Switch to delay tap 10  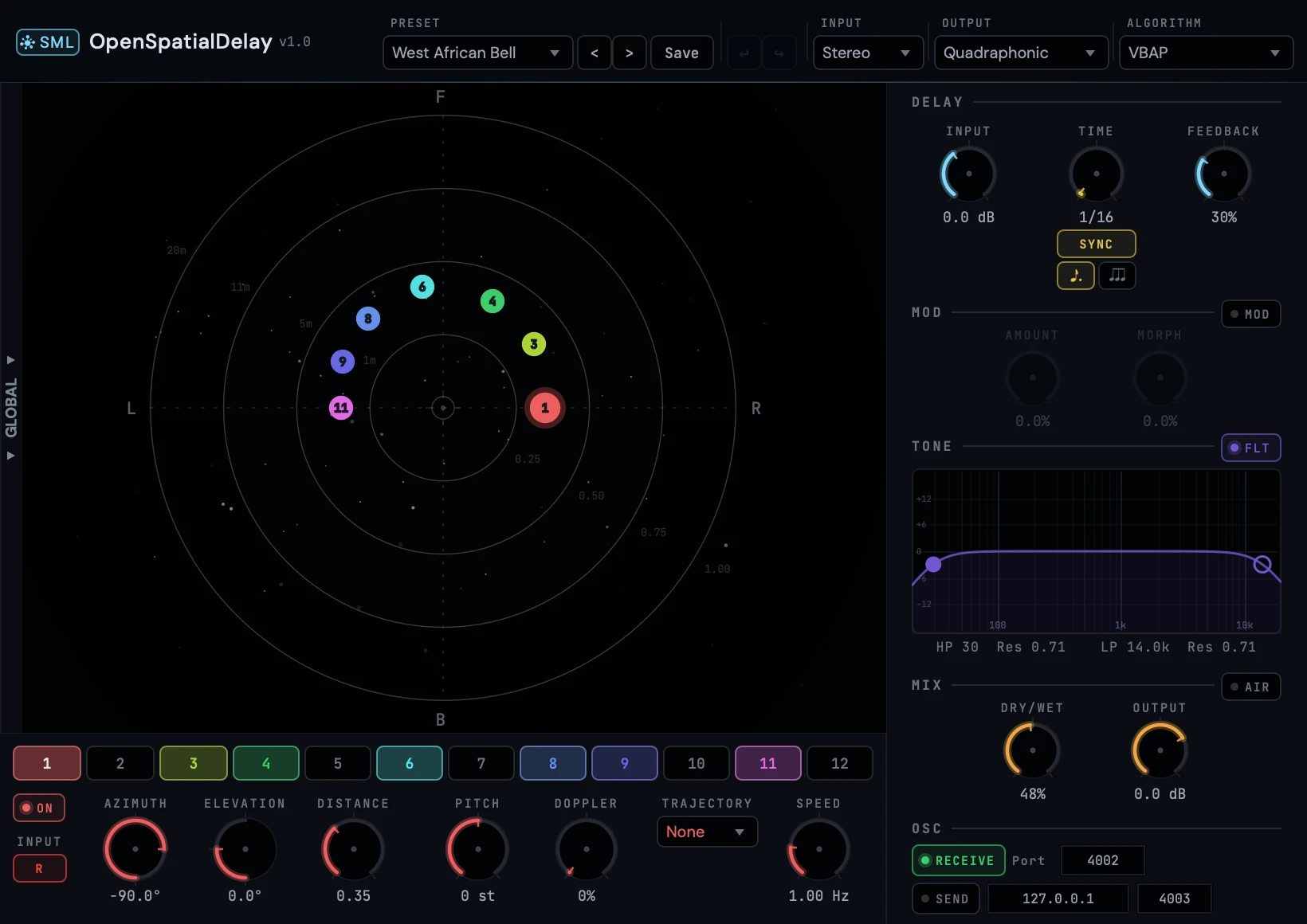pos(697,763)
